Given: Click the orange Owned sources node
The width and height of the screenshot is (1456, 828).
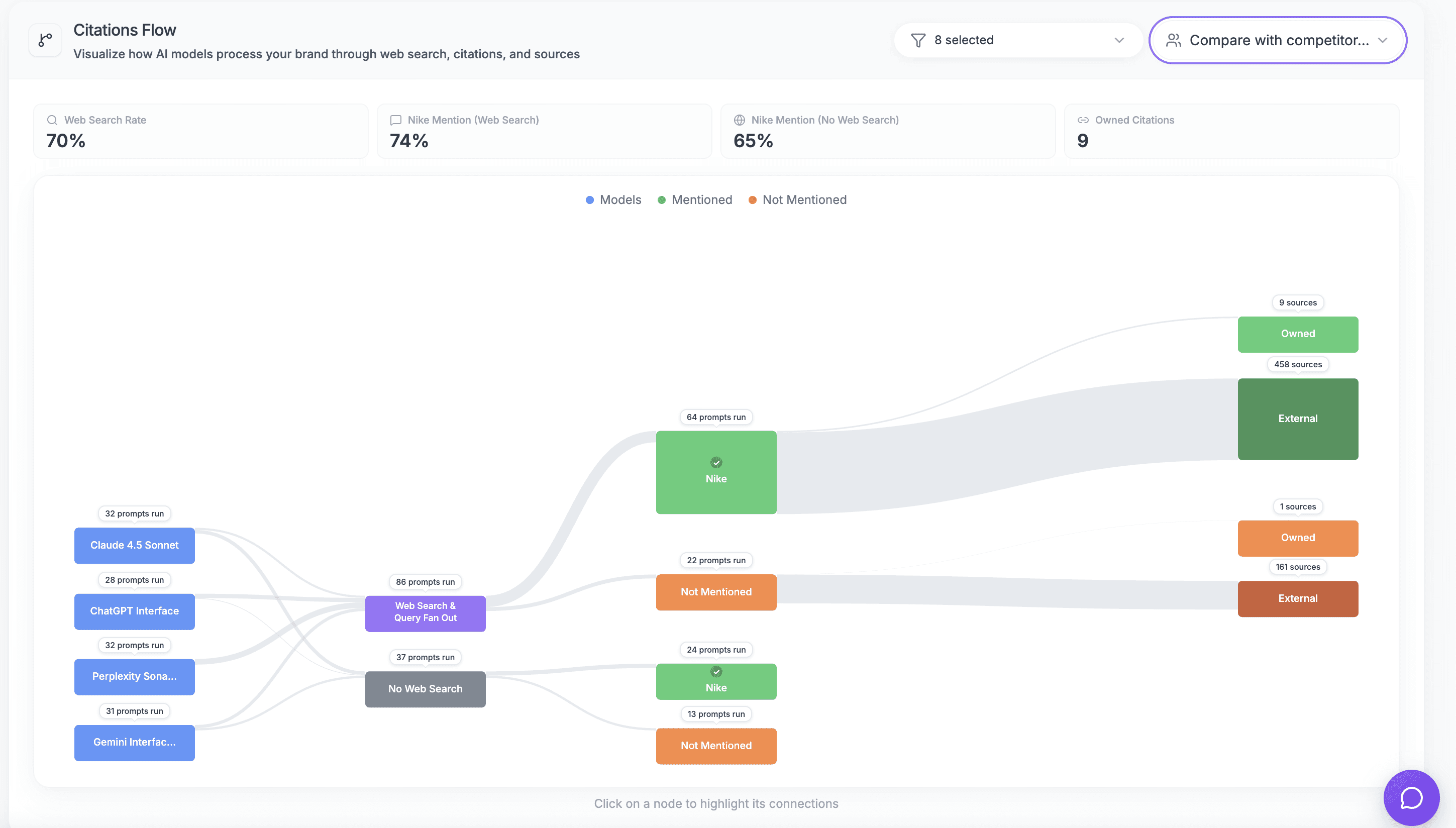Looking at the screenshot, I should [1298, 538].
